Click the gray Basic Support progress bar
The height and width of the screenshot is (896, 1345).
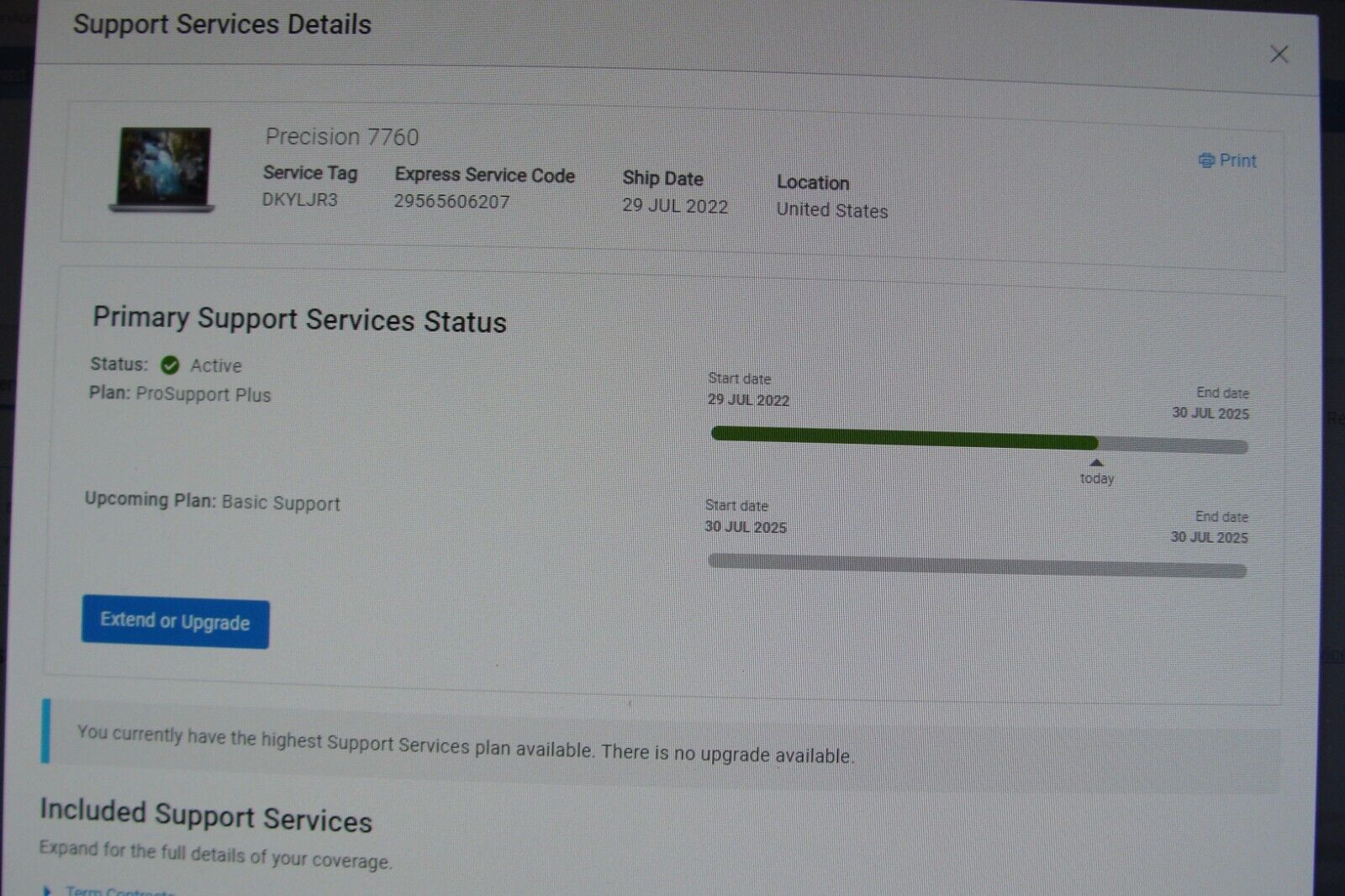(977, 566)
